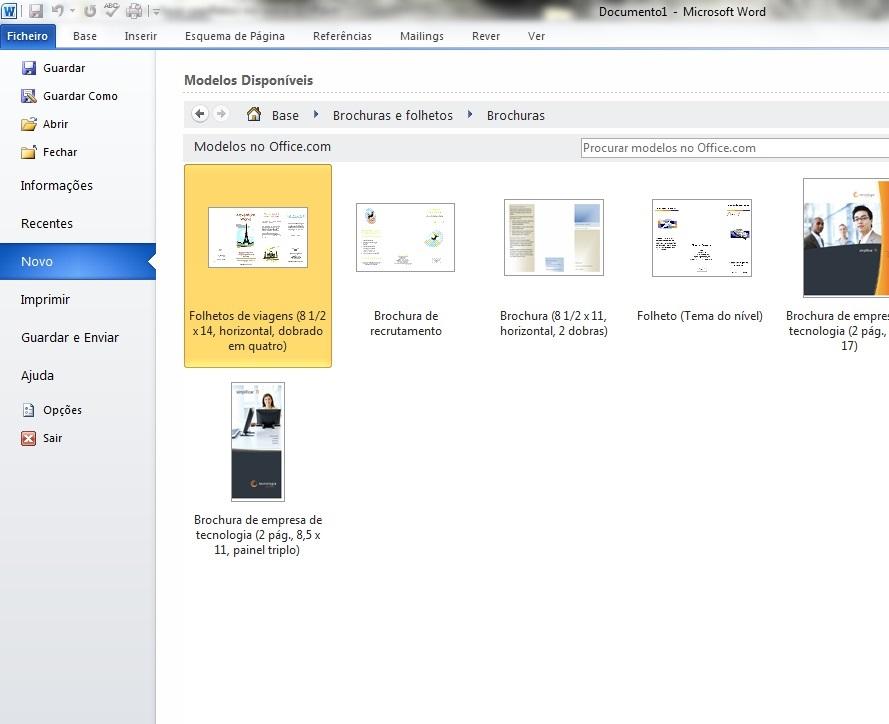Image resolution: width=889 pixels, height=724 pixels.
Task: Open the Inserir ribbon tab
Action: tap(140, 36)
